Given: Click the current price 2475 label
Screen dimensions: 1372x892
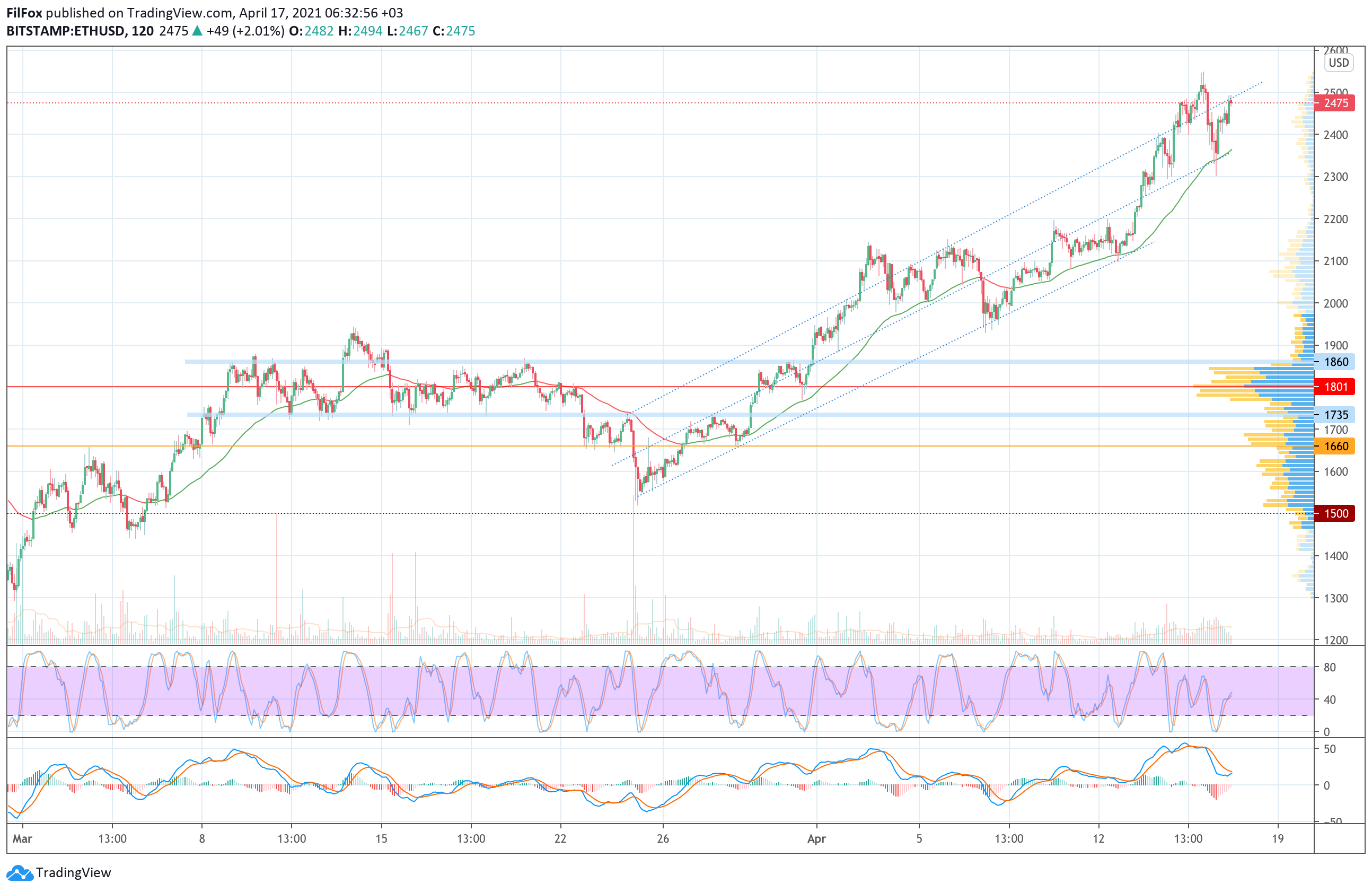Looking at the screenshot, I should tap(1335, 103).
